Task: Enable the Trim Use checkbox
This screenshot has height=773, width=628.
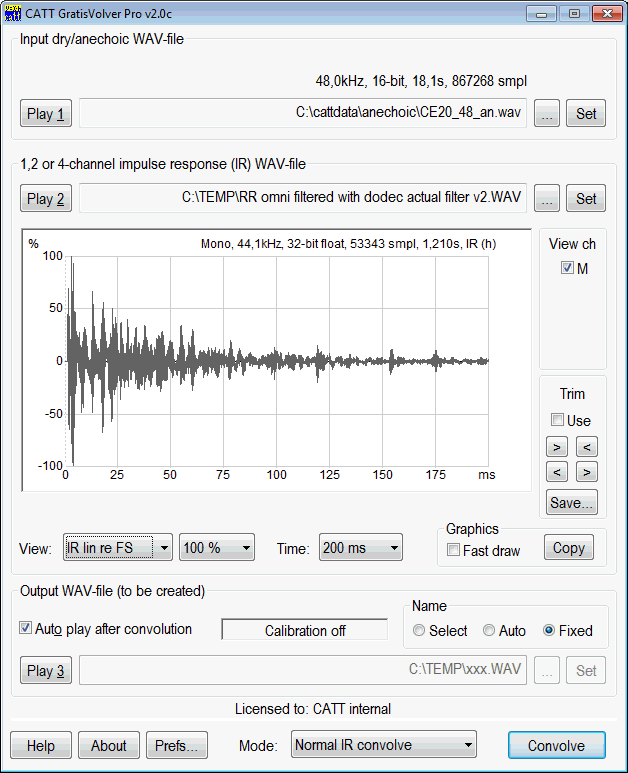Action: pos(558,421)
